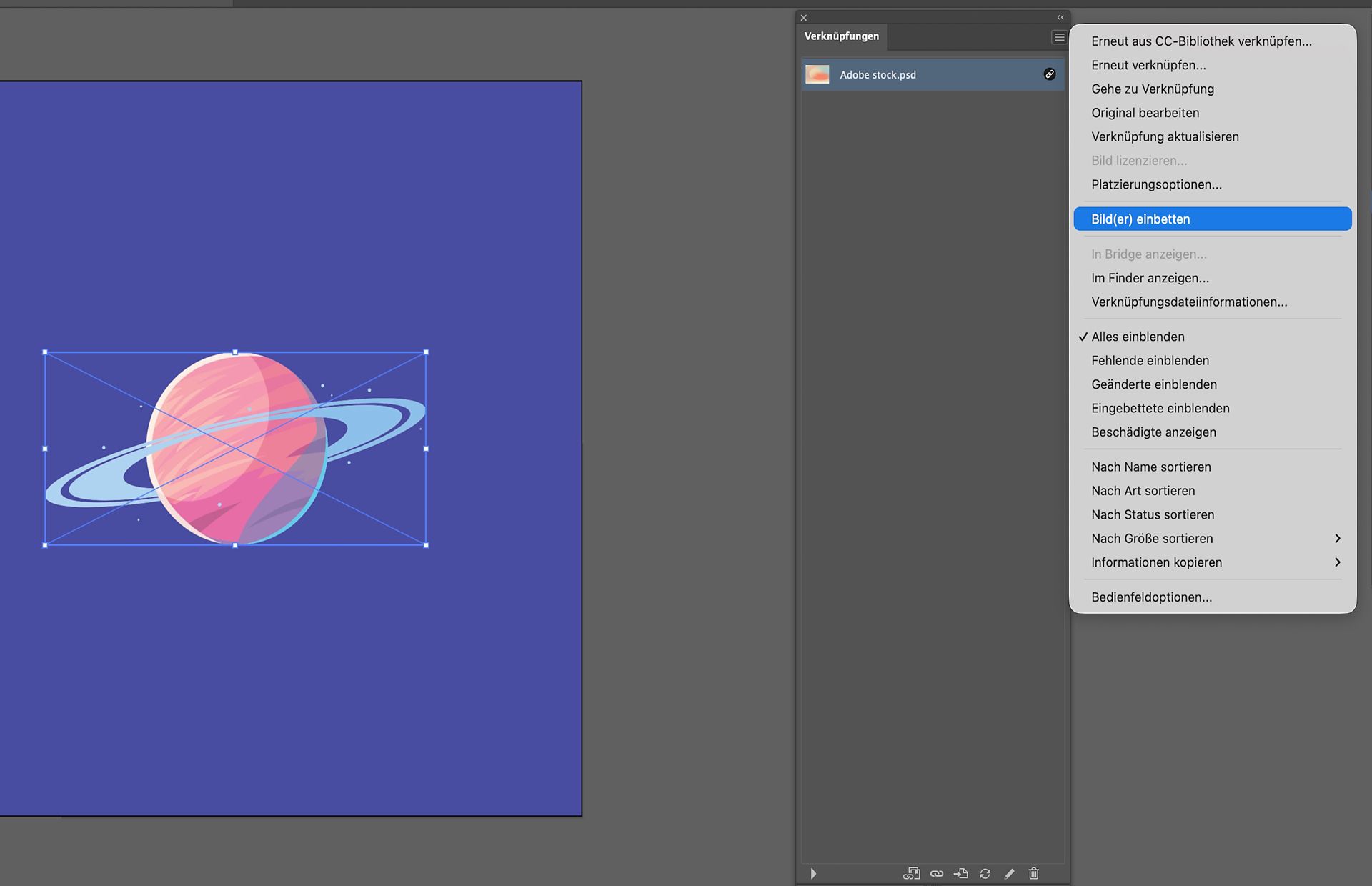Image resolution: width=1372 pixels, height=886 pixels.
Task: Choose Erneut verknüpfen from menu
Action: (1213, 65)
